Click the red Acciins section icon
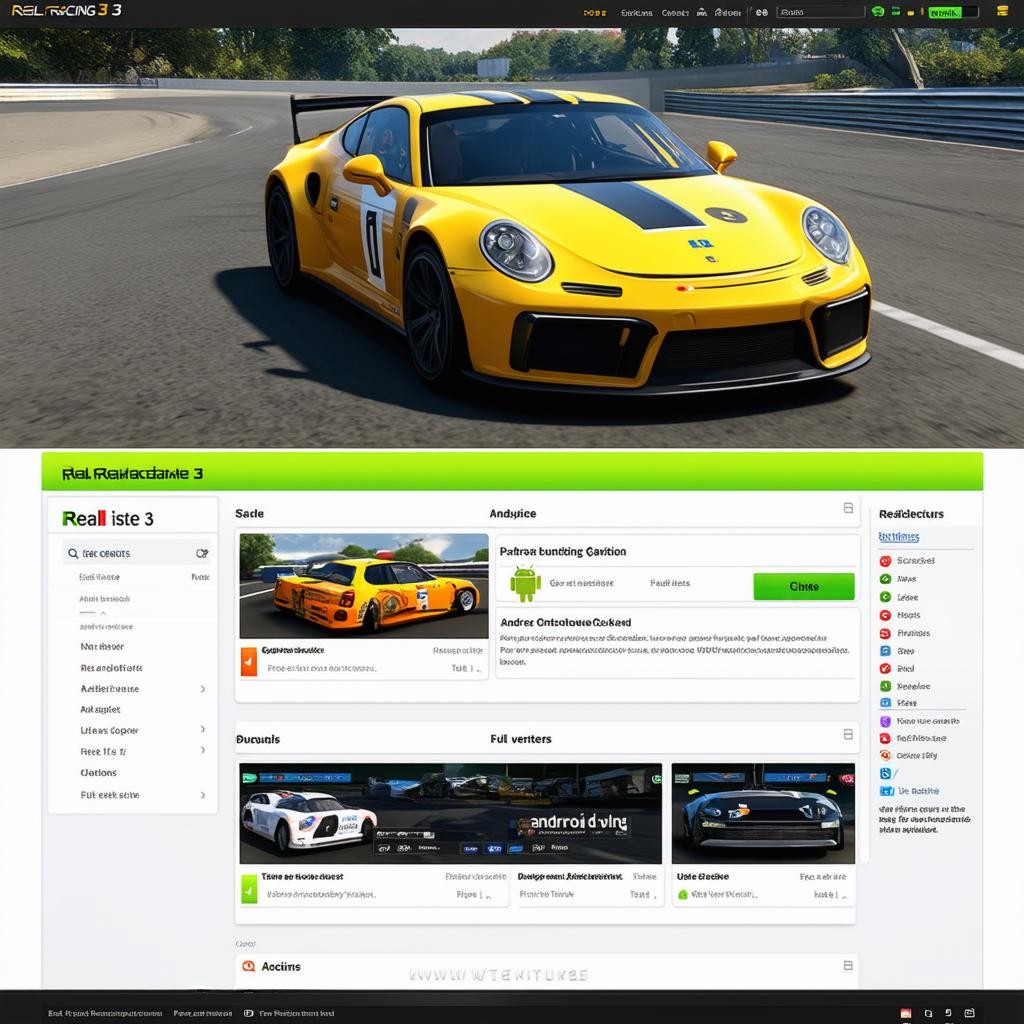The width and height of the screenshot is (1024, 1024). 248,966
